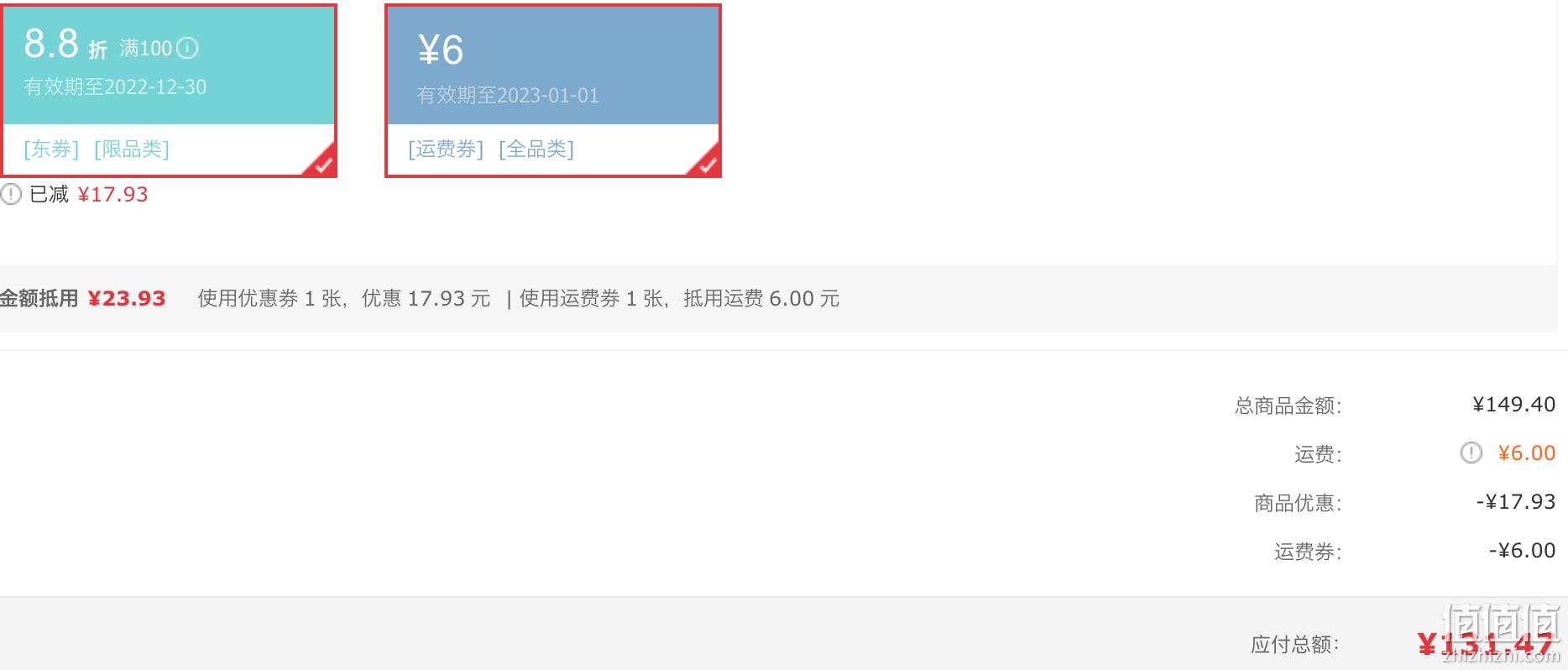
Task: Click 有效期至2022-12-30 expiry text
Action: 115,87
